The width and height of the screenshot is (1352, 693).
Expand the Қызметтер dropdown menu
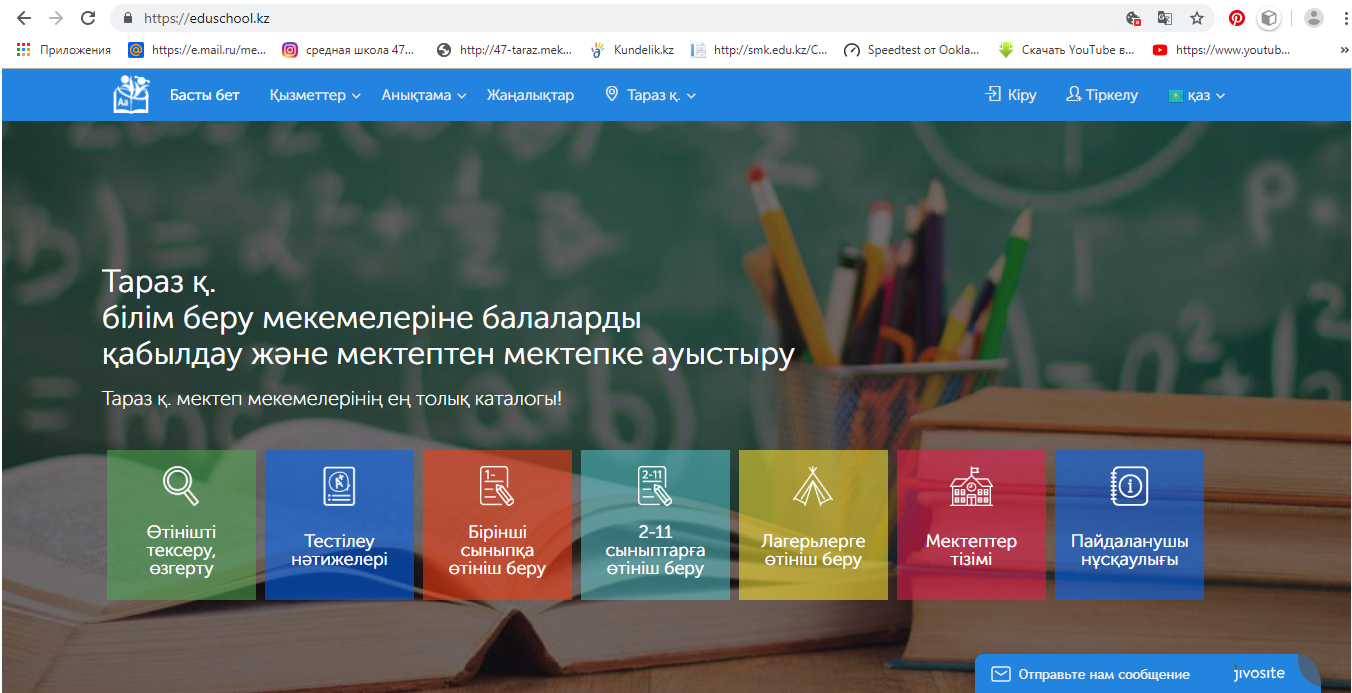point(315,95)
